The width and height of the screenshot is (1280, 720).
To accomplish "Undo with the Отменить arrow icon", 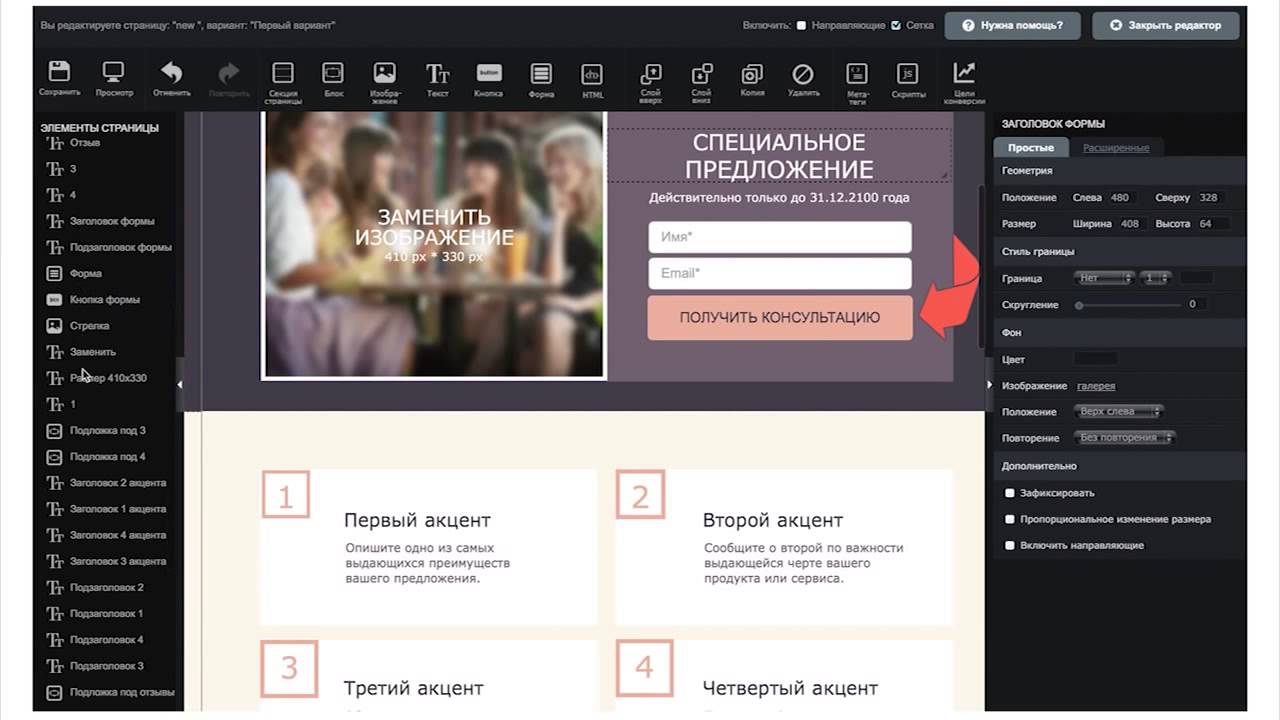I will 172,72.
